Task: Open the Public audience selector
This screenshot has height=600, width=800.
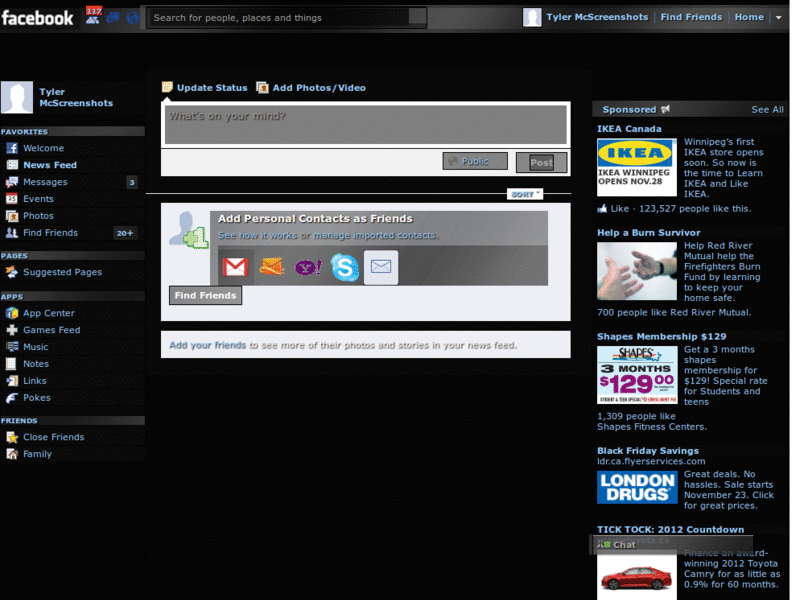Action: click(x=475, y=161)
